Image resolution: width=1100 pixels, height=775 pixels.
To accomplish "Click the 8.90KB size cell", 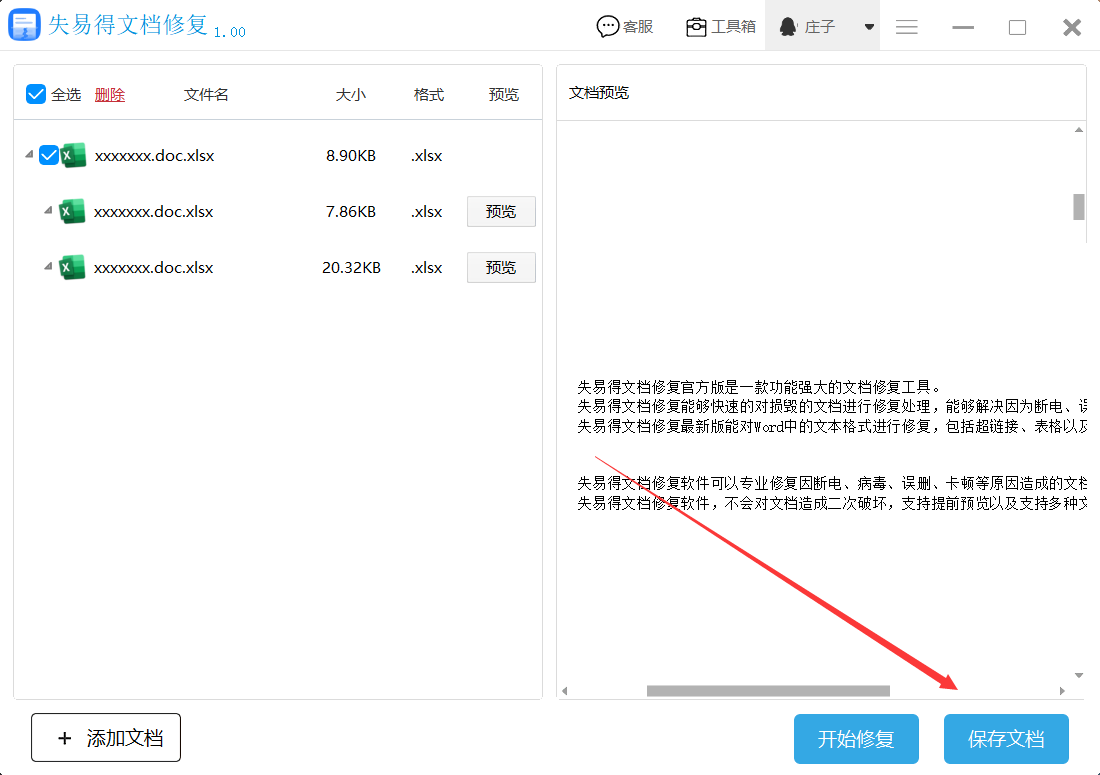I will [x=351, y=156].
